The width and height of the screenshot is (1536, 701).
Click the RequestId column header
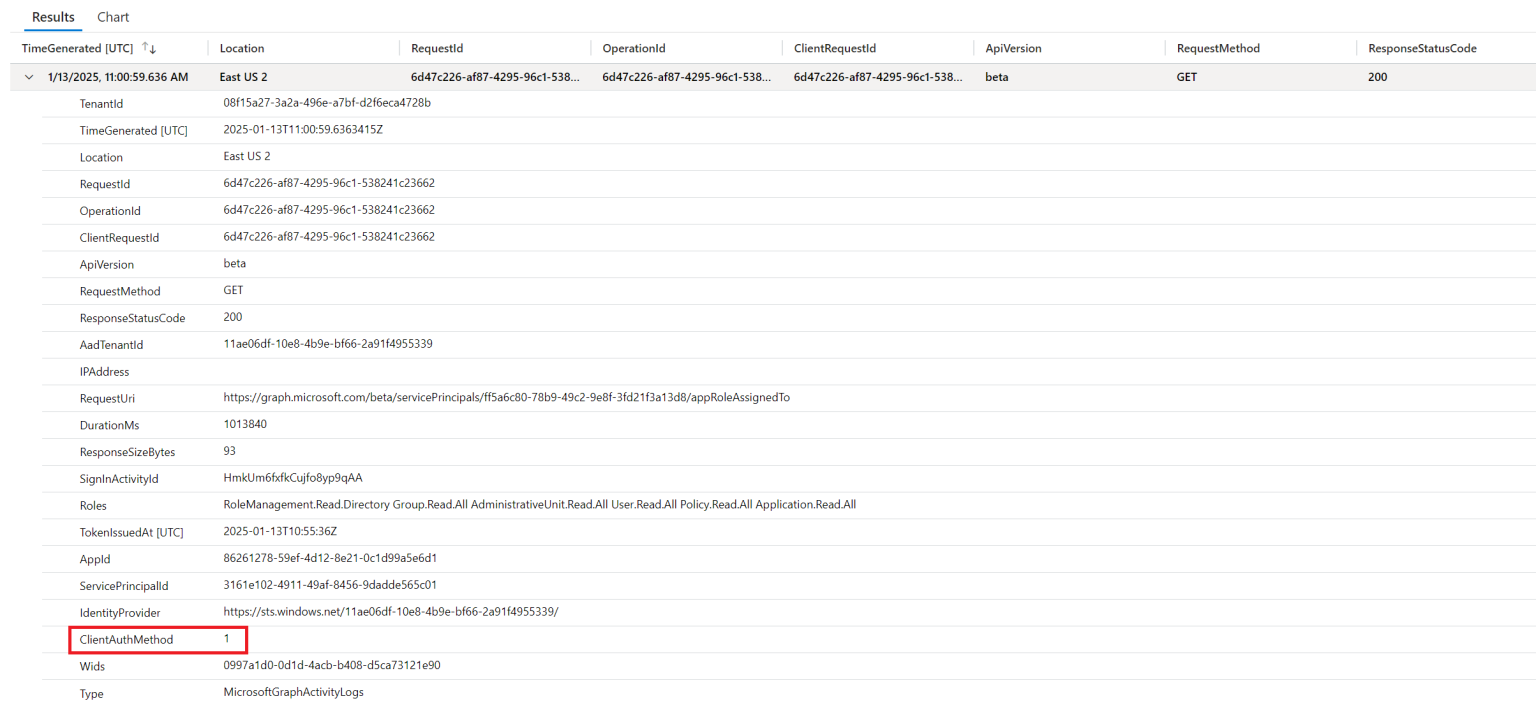pos(437,48)
